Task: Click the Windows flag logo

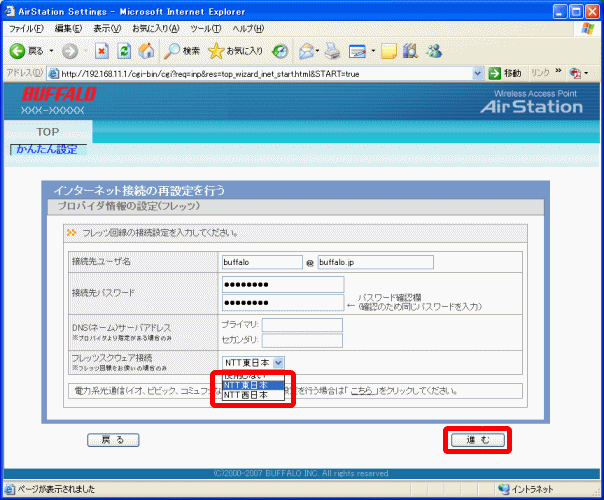Action: (x=588, y=29)
